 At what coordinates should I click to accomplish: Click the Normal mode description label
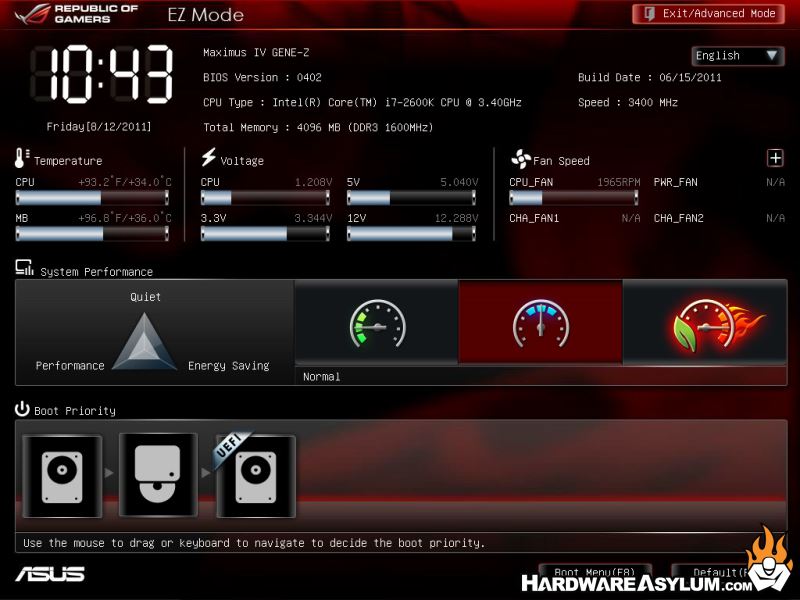[x=321, y=377]
